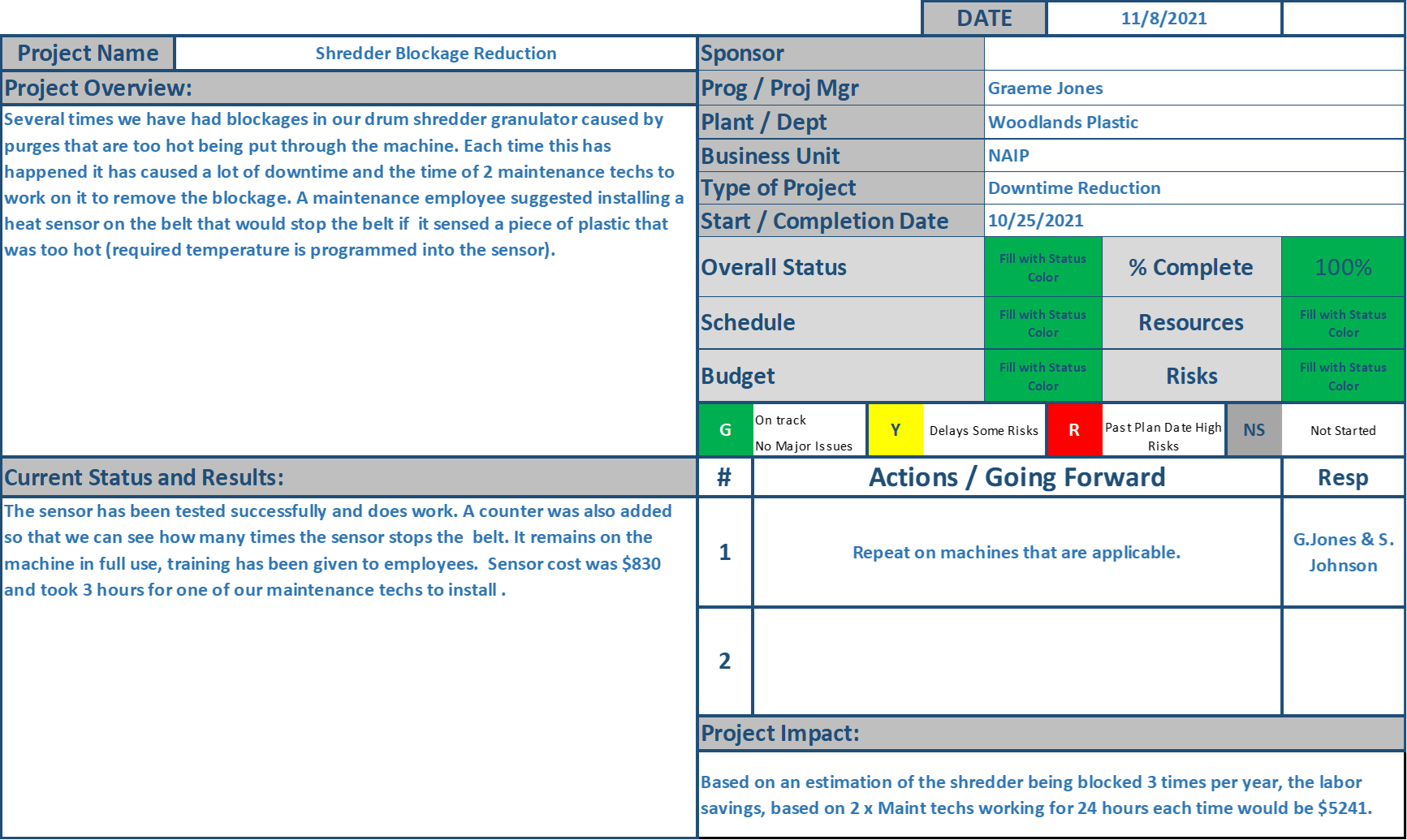1407x840 pixels.
Task: Click the empty Resp cell in row 2
Action: point(1343,661)
